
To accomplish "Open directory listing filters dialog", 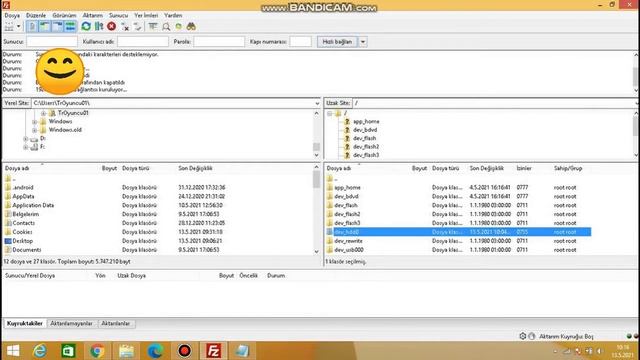I will pyautogui.click(x=153, y=27).
